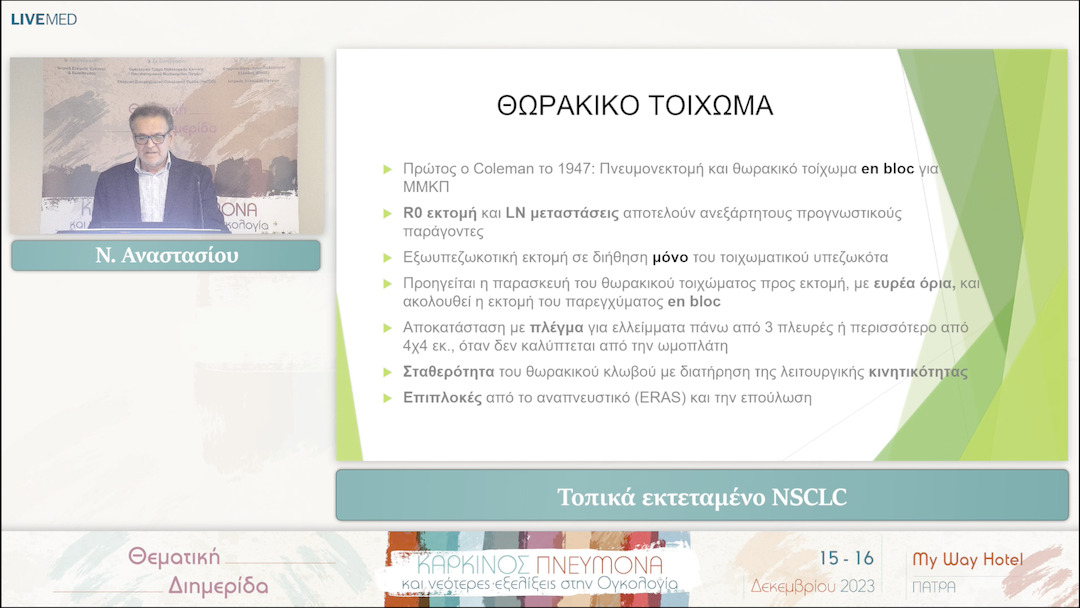Click the bullet arrow beside R0 εκτομή
This screenshot has height=608, width=1080.
tap(388, 214)
